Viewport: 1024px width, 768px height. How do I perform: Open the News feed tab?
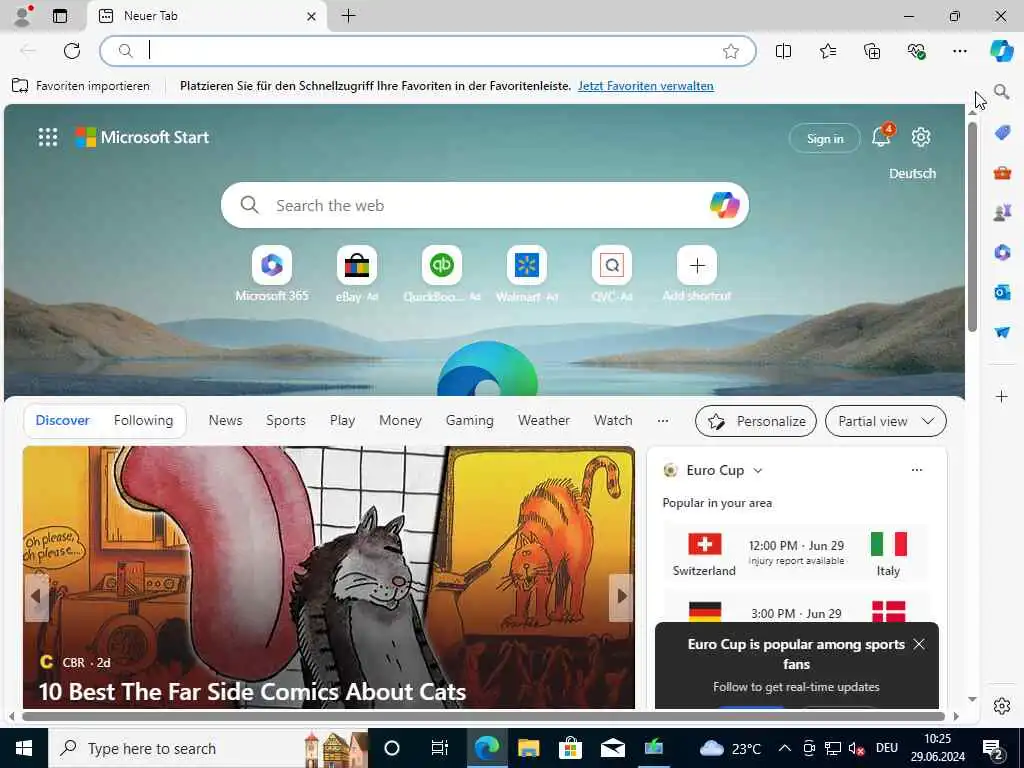(225, 421)
